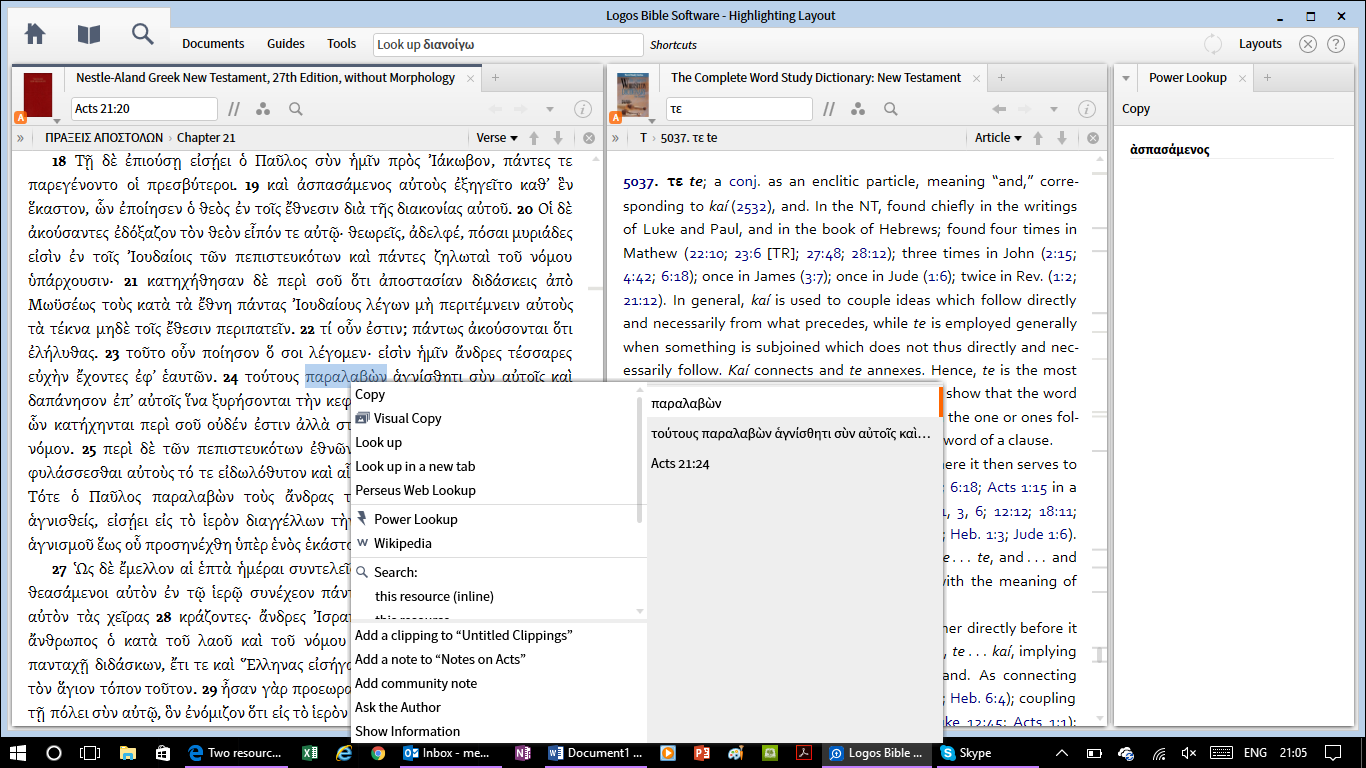Screen dimensions: 1366x768
Task: Click the Help question mark icon
Action: click(1336, 44)
